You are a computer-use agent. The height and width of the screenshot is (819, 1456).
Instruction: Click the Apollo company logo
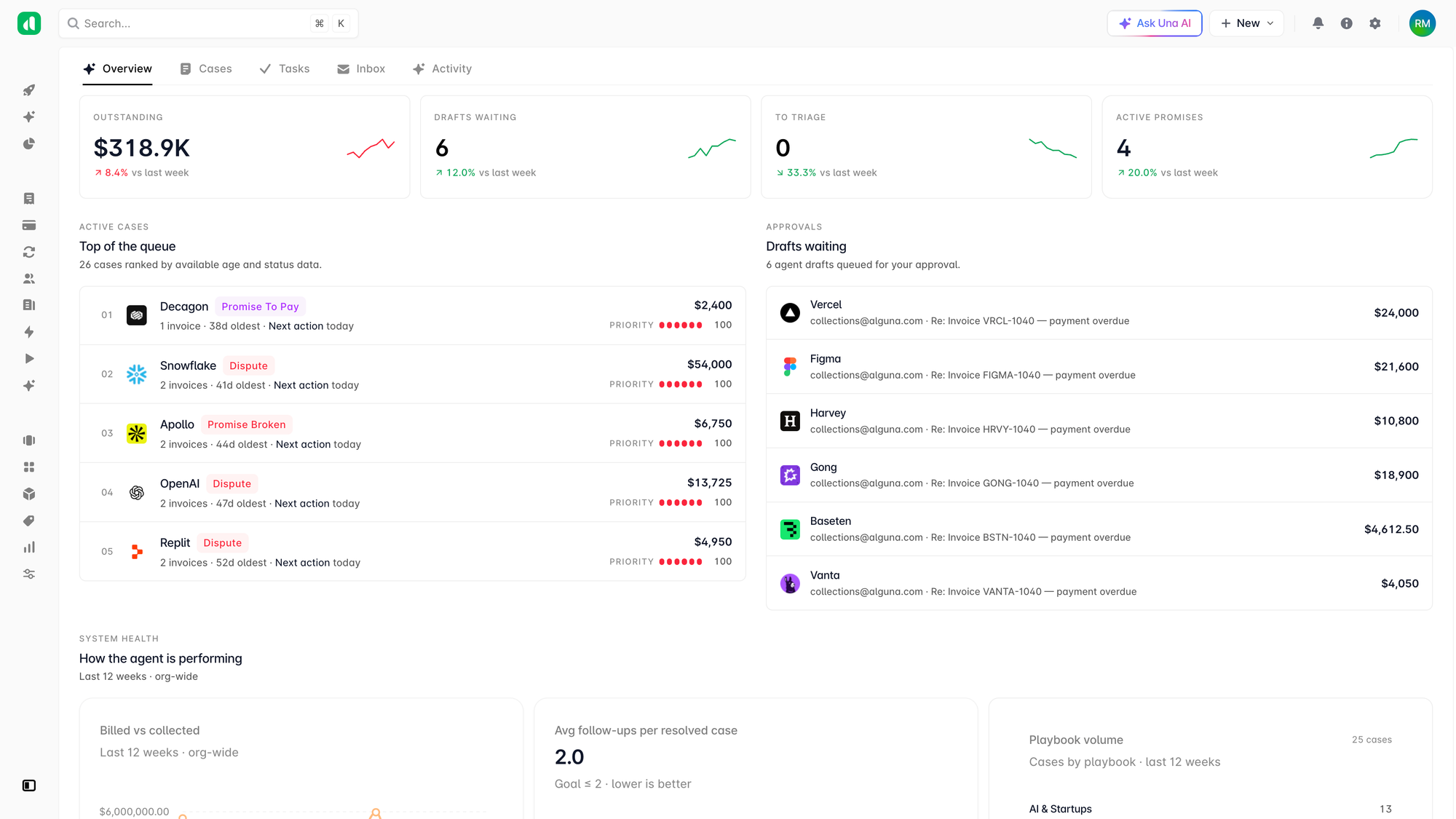(x=137, y=433)
